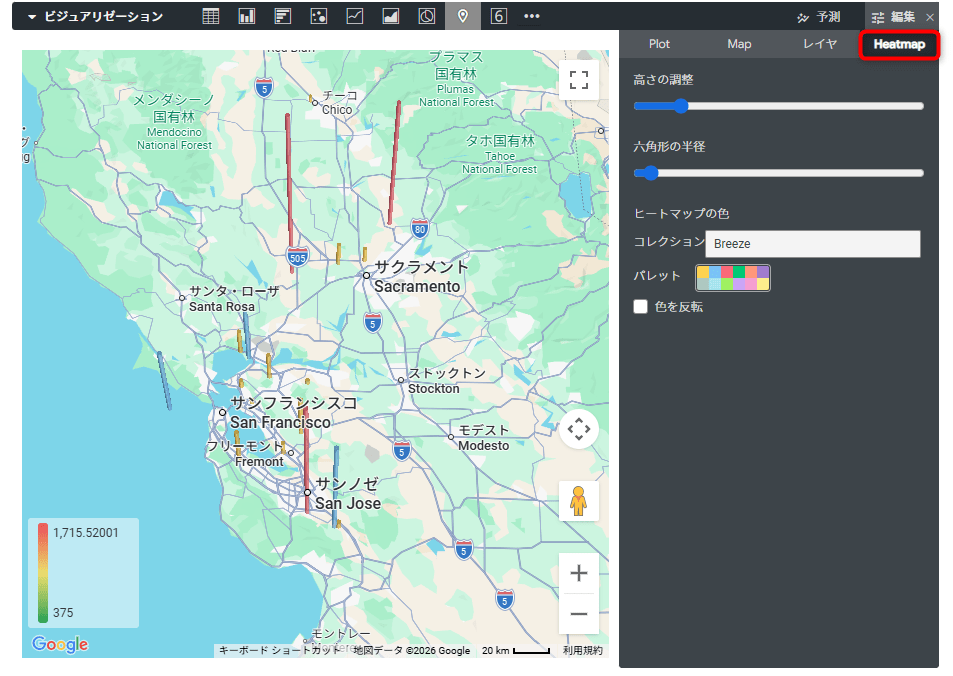Click the heatmap legend color bar
Image resolution: width=953 pixels, height=676 pixels.
click(x=43, y=573)
